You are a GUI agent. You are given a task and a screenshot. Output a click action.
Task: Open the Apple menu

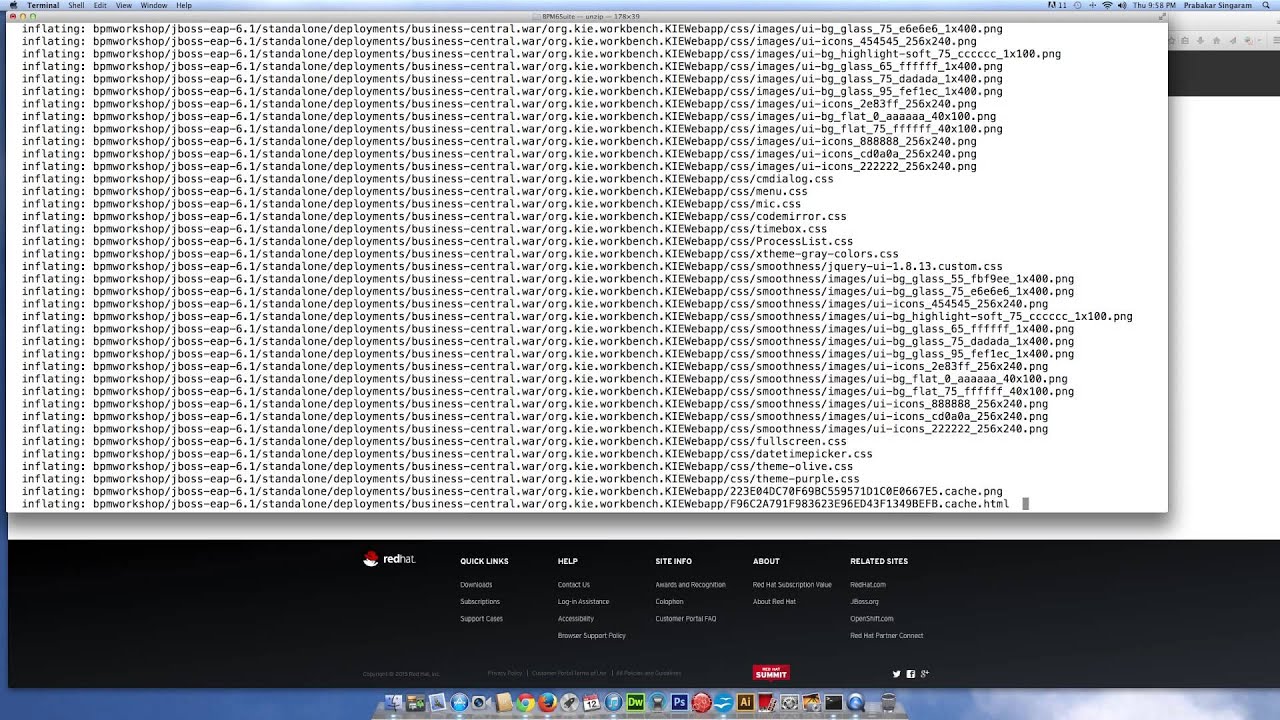point(13,6)
